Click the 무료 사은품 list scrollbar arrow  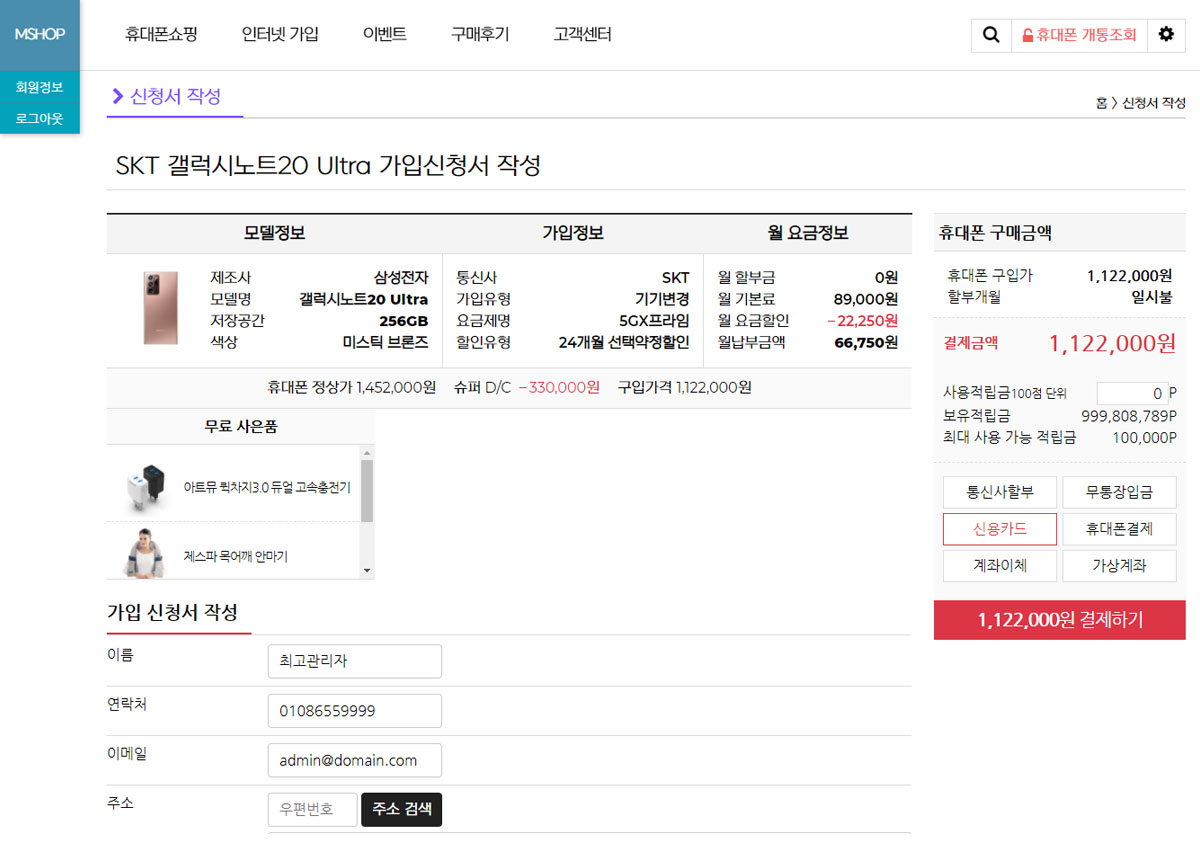[369, 572]
